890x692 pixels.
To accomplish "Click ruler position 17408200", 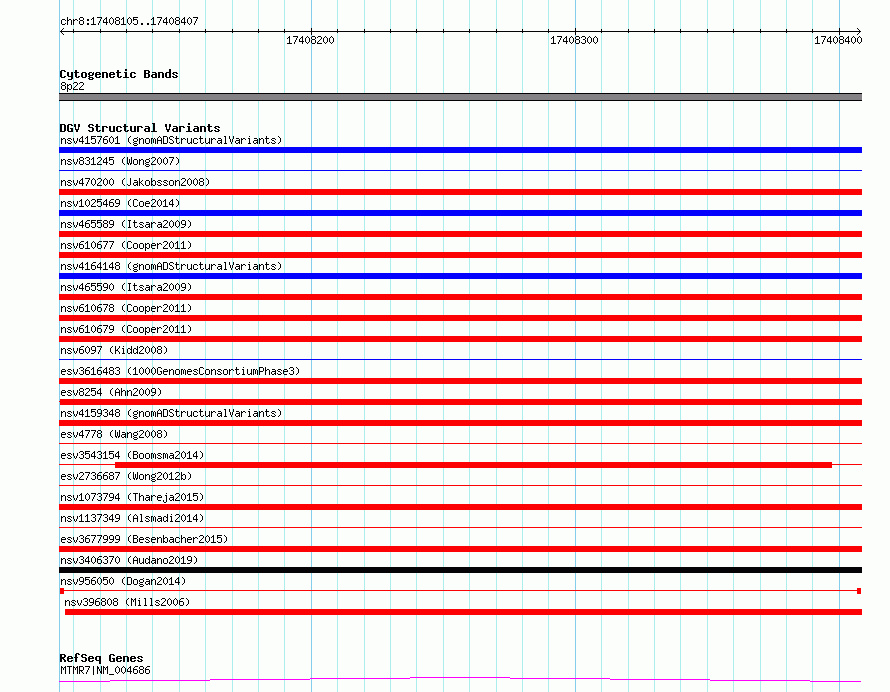I will 310,40.
